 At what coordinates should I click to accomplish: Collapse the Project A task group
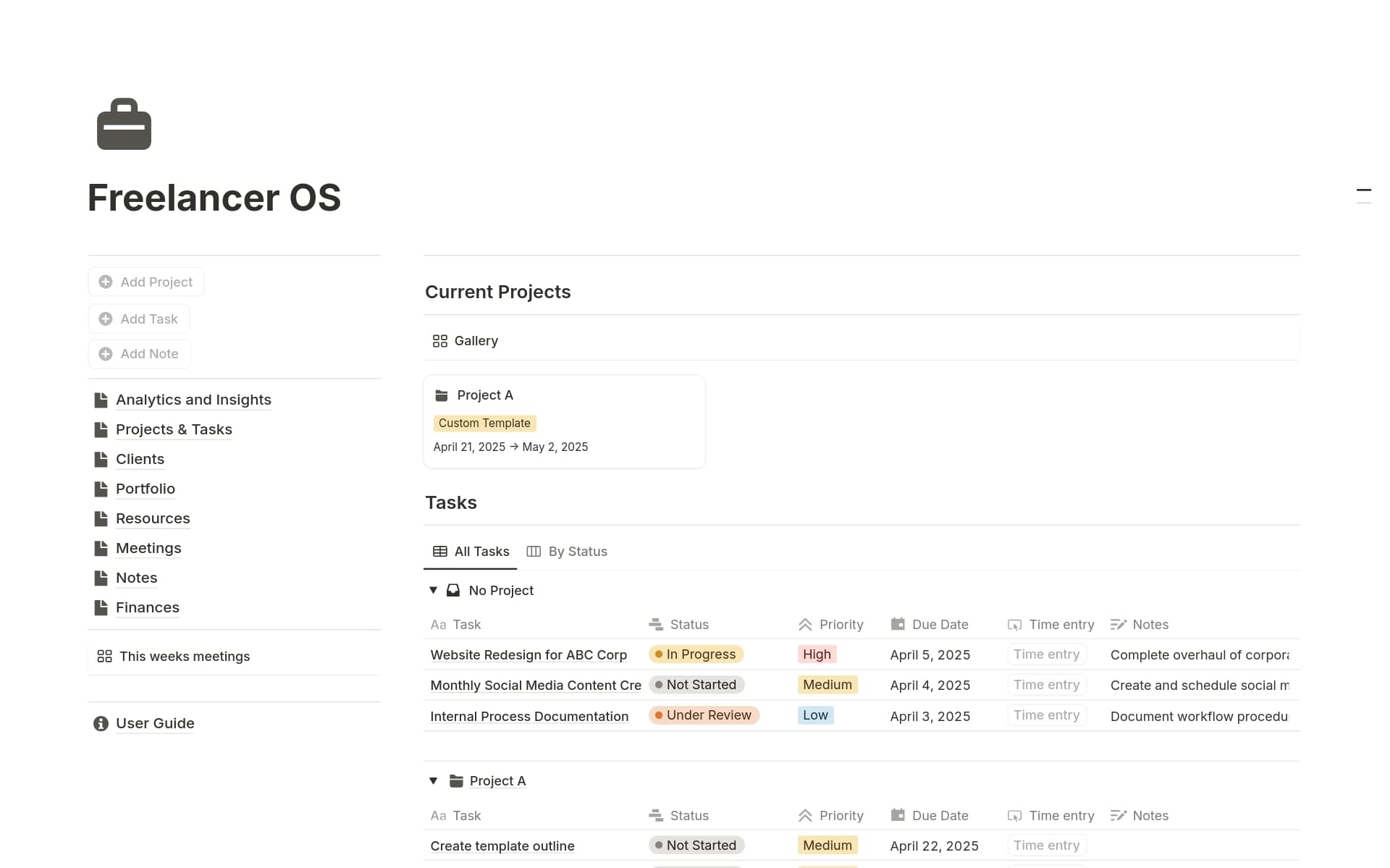(x=433, y=780)
